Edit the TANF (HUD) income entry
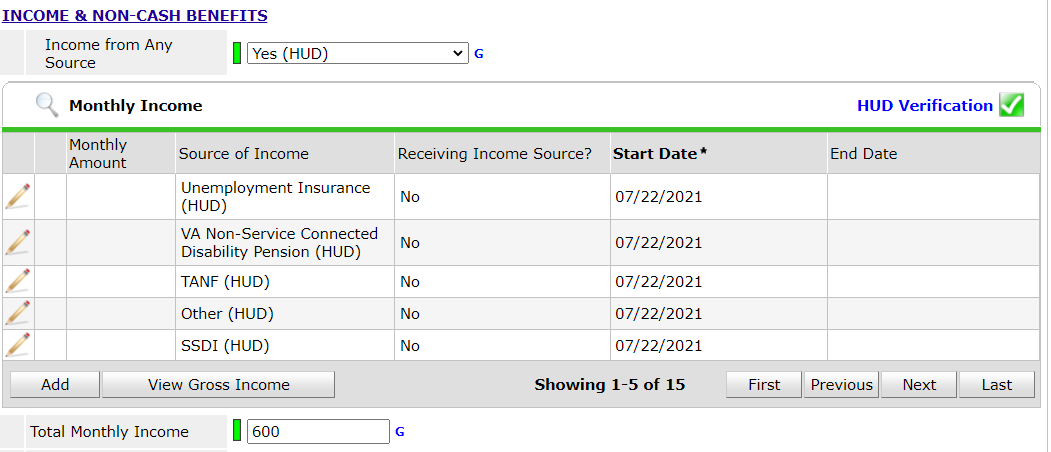1051x452 pixels. 18,281
